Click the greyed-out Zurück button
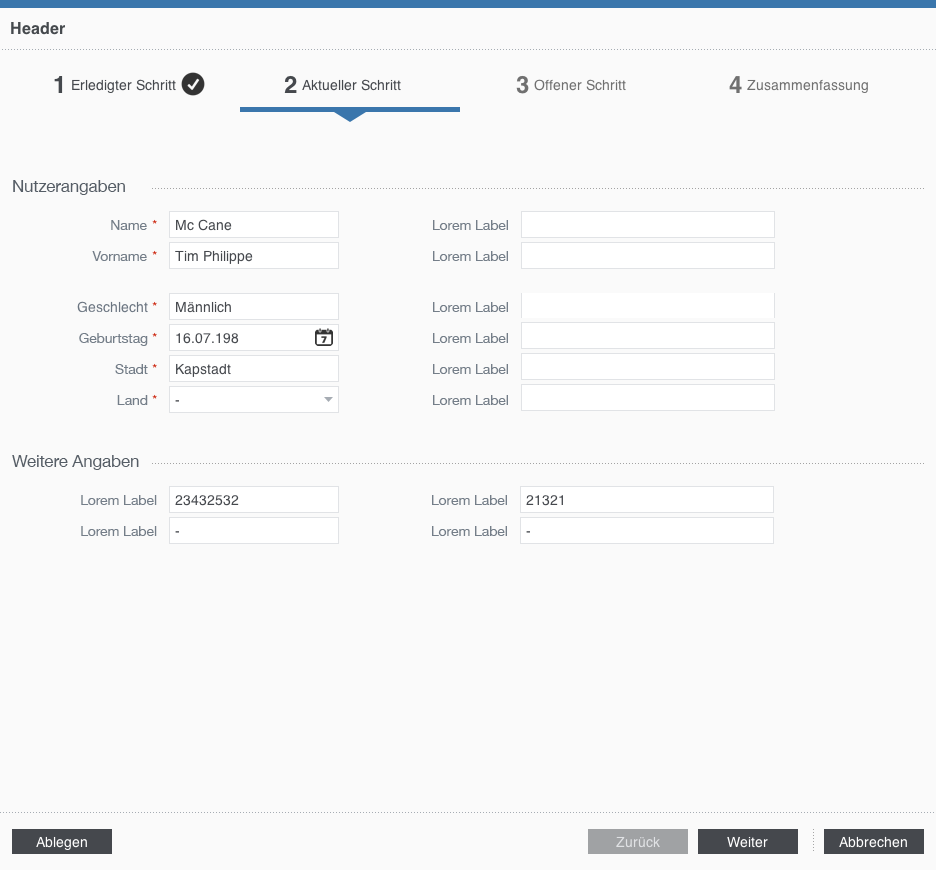The height and width of the screenshot is (870, 936). click(637, 842)
